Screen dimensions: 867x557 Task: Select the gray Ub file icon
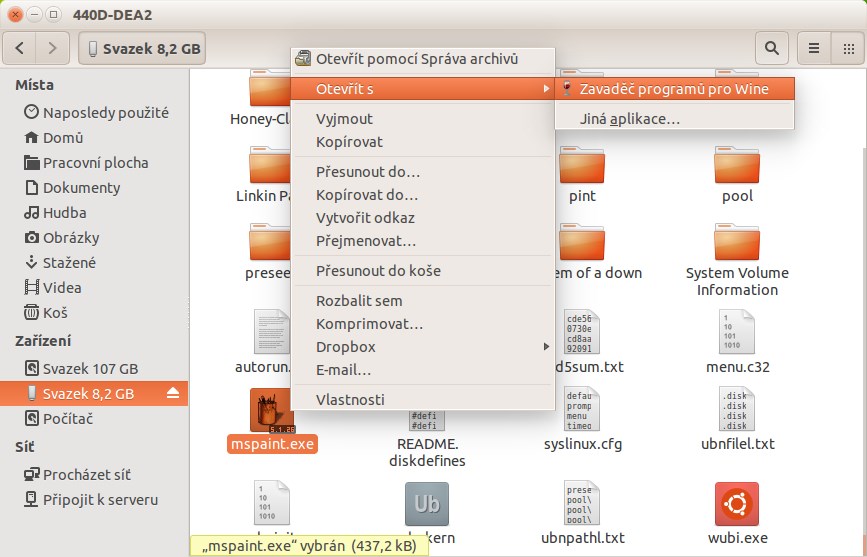click(x=427, y=504)
